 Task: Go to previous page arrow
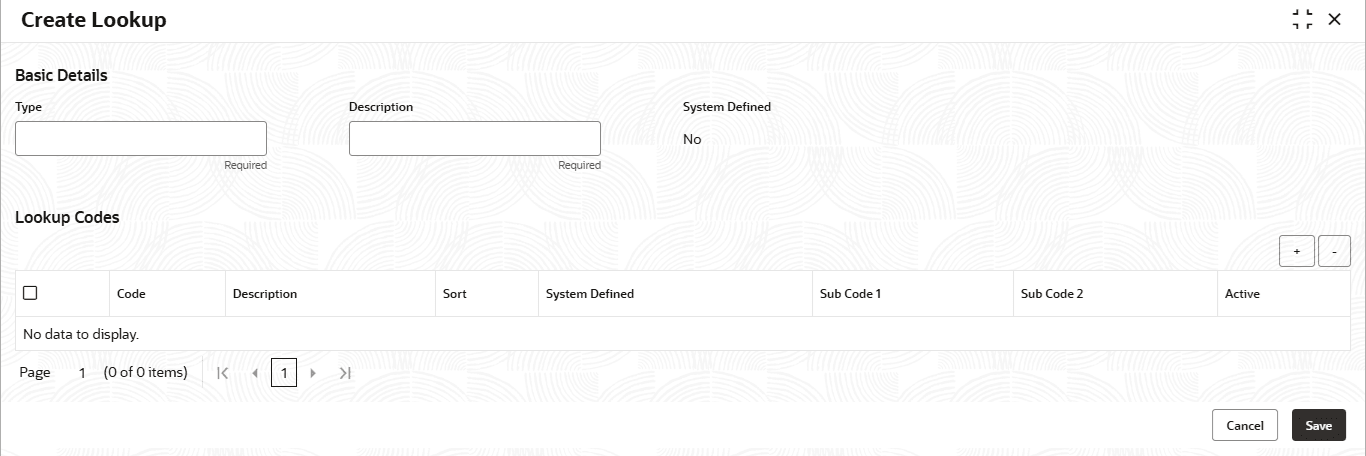click(255, 373)
